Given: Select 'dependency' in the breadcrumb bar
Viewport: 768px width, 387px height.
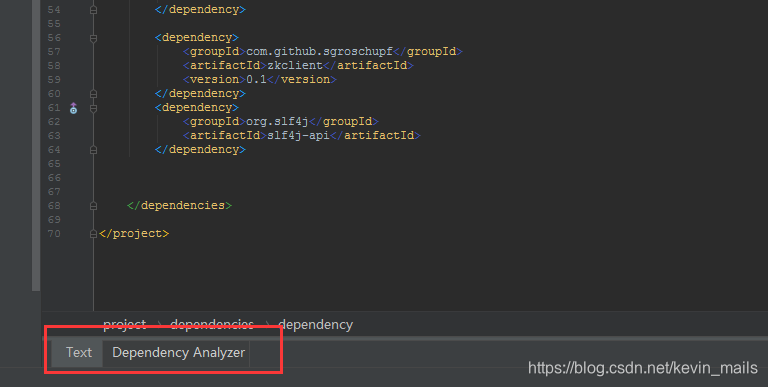Looking at the screenshot, I should (x=315, y=324).
